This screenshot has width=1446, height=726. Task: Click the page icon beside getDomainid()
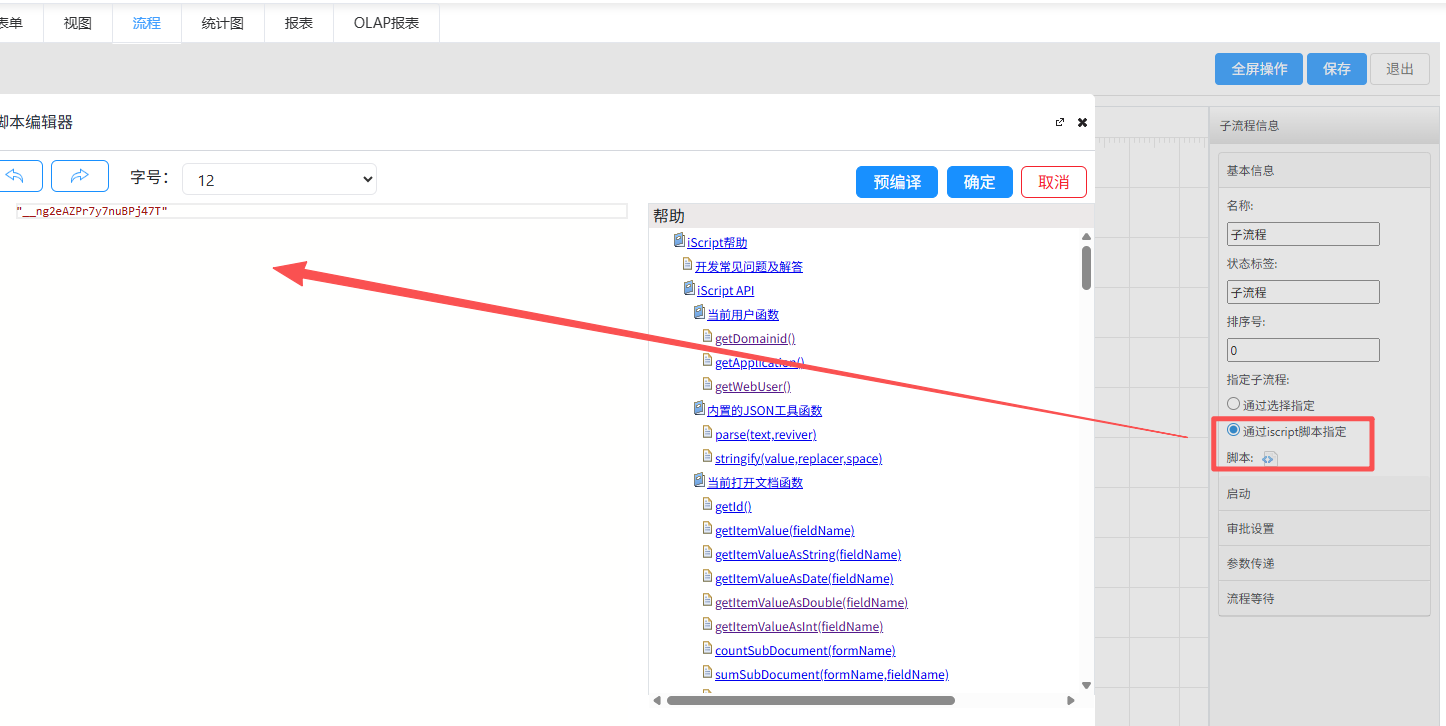click(x=707, y=337)
